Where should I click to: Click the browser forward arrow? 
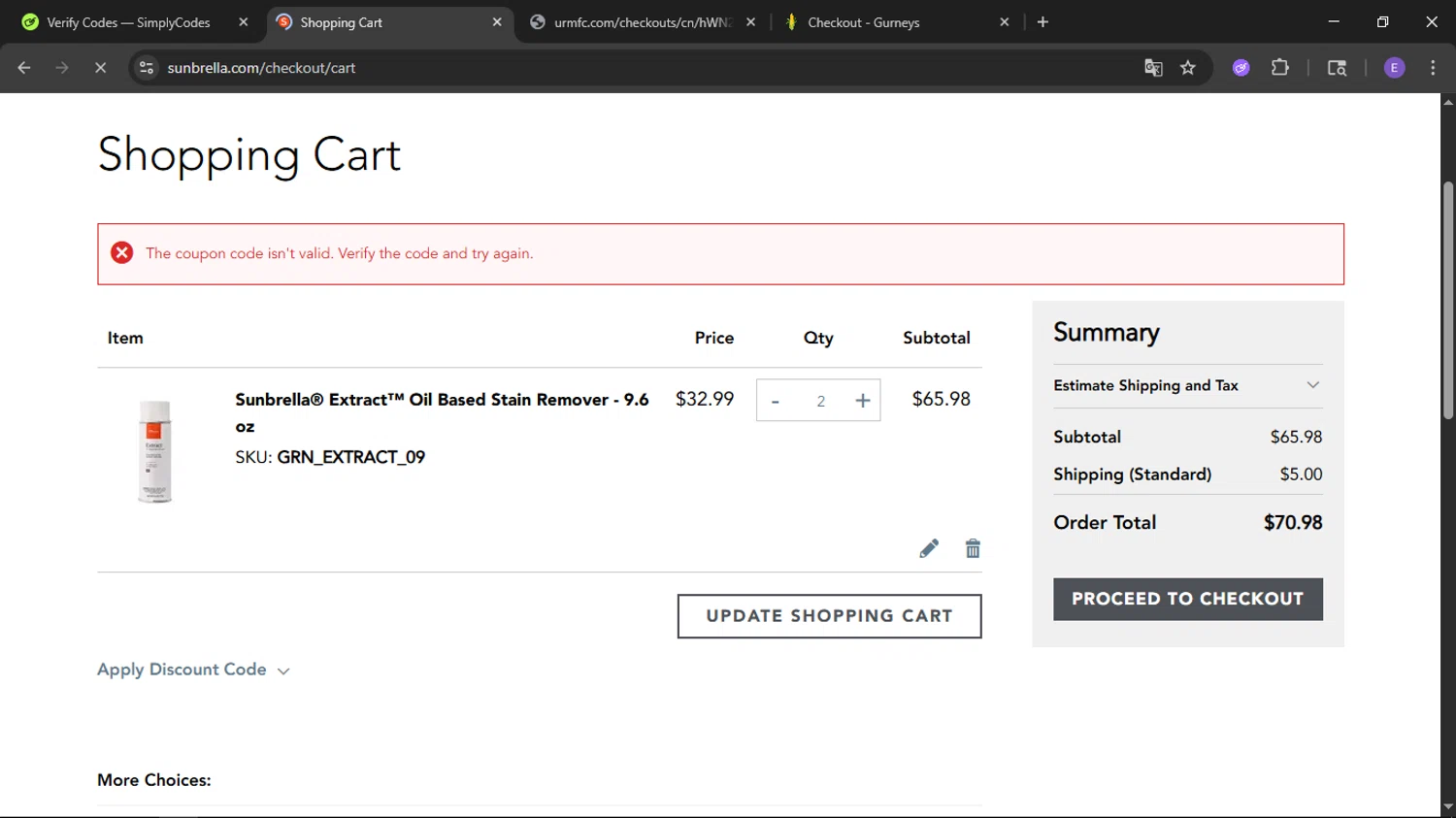click(62, 68)
